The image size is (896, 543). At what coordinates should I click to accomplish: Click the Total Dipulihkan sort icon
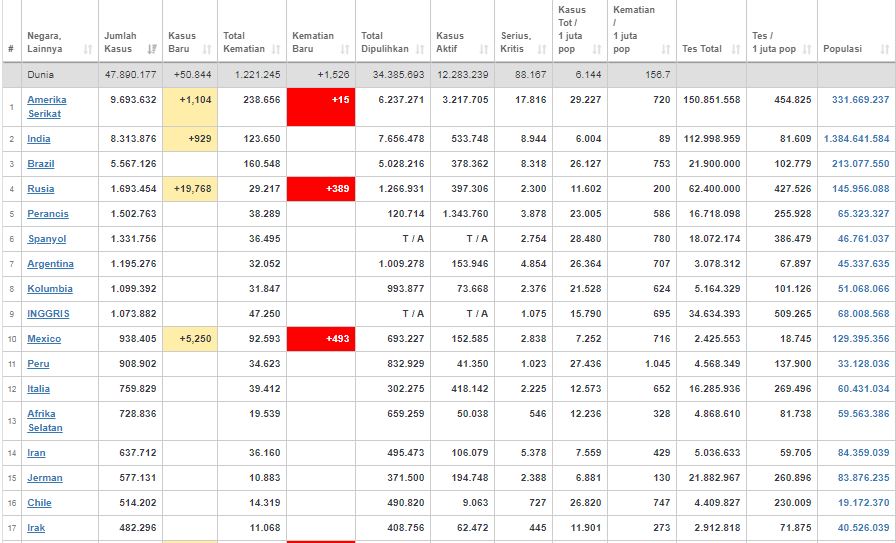(x=420, y=49)
